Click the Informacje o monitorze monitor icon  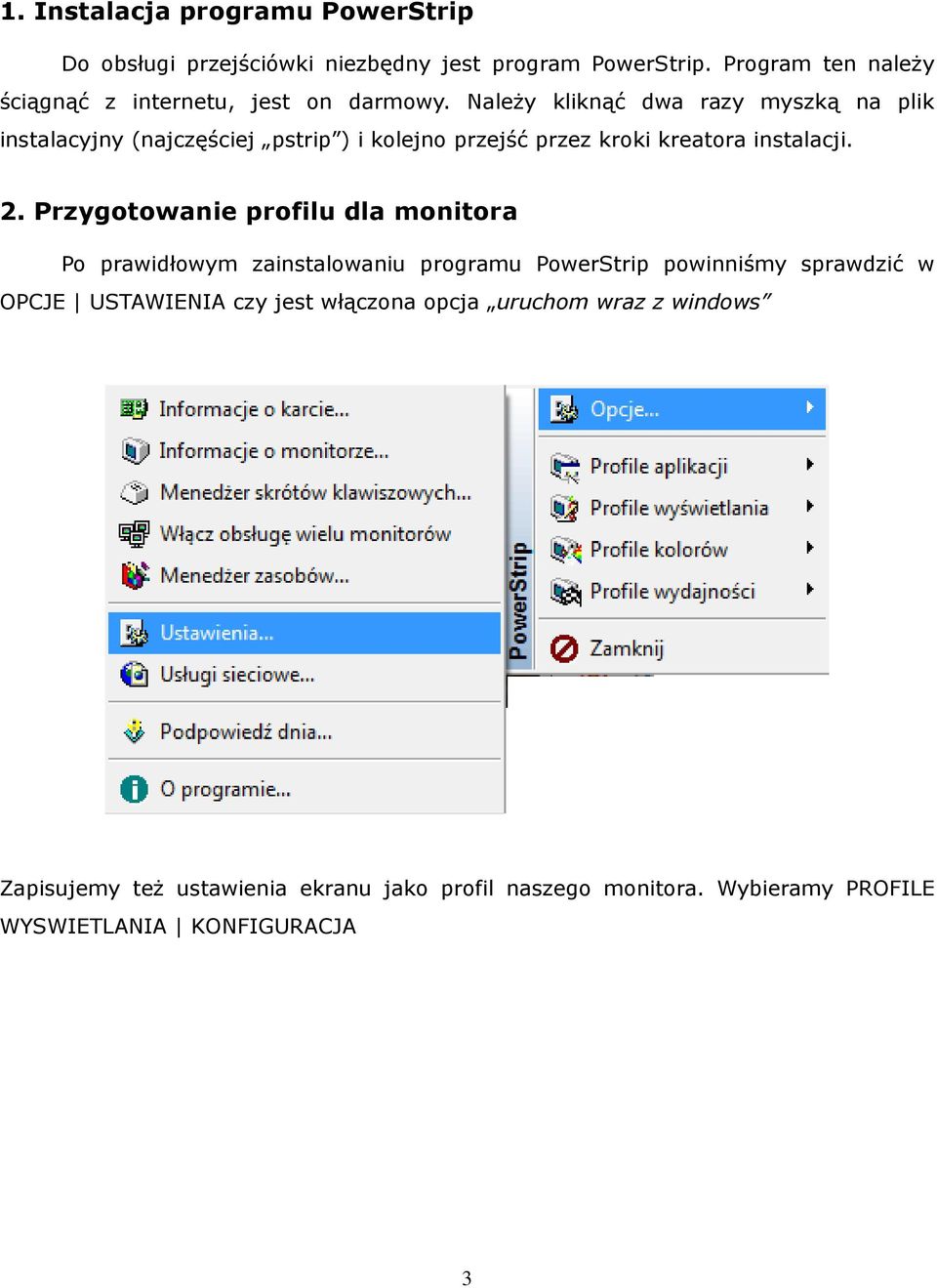pos(134,451)
